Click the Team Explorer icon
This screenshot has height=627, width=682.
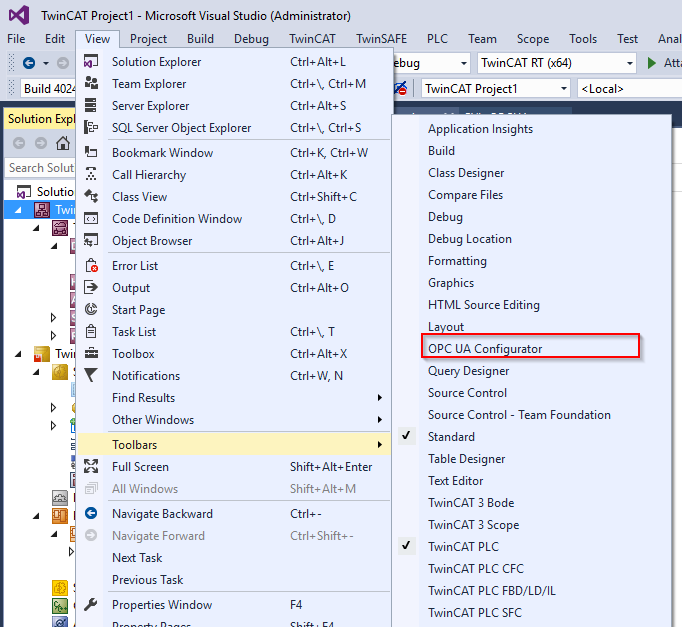[91, 83]
